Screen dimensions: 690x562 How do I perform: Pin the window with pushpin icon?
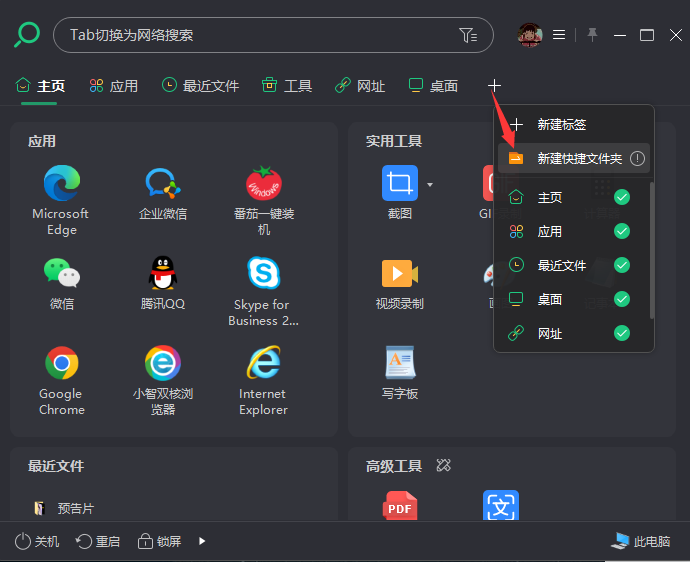click(x=592, y=35)
